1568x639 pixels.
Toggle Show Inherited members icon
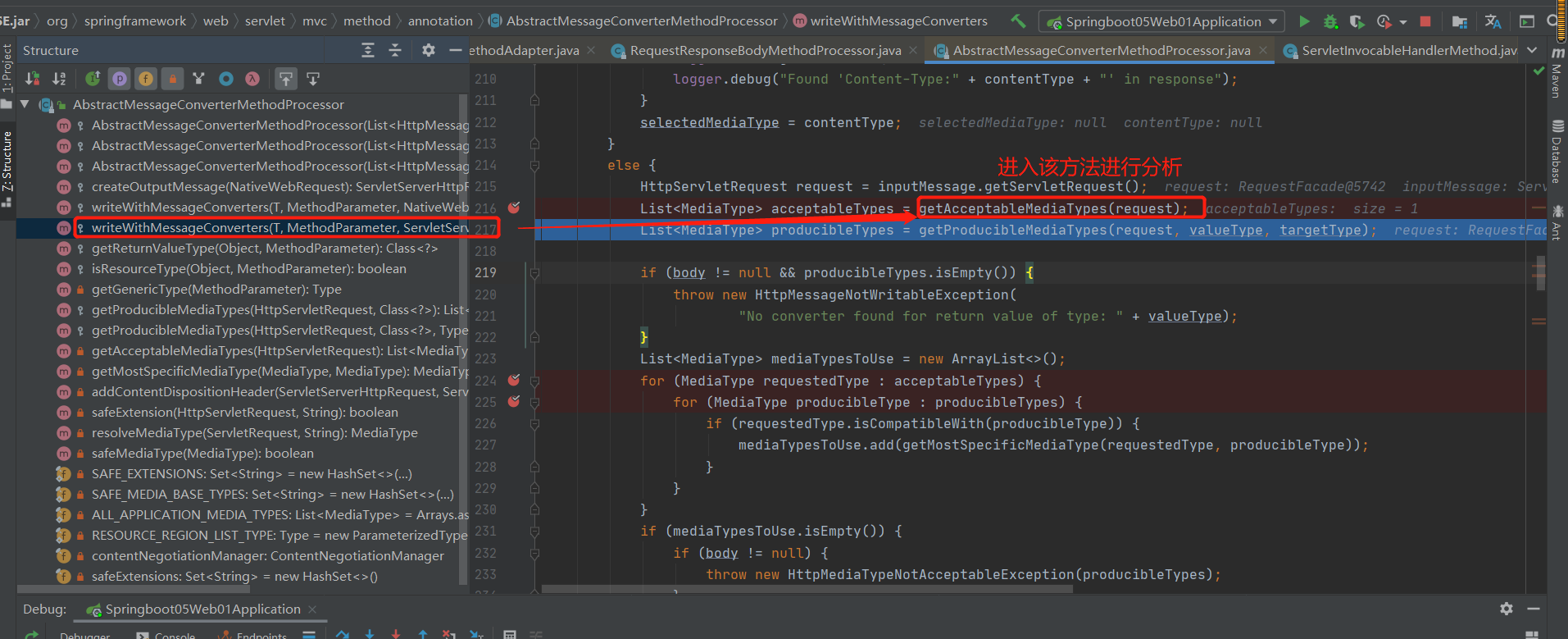tap(93, 79)
